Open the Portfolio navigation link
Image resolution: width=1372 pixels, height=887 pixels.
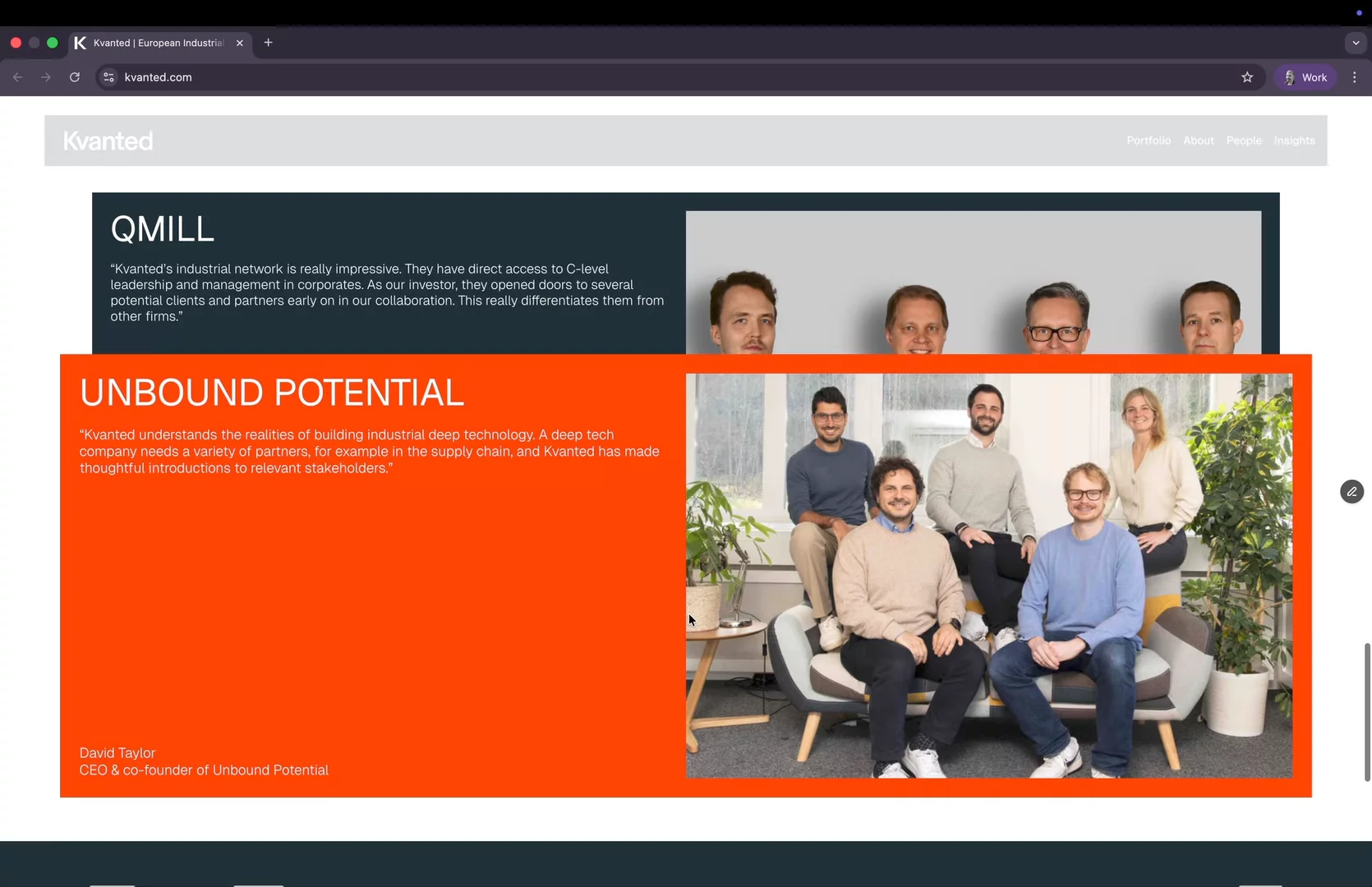[1149, 140]
